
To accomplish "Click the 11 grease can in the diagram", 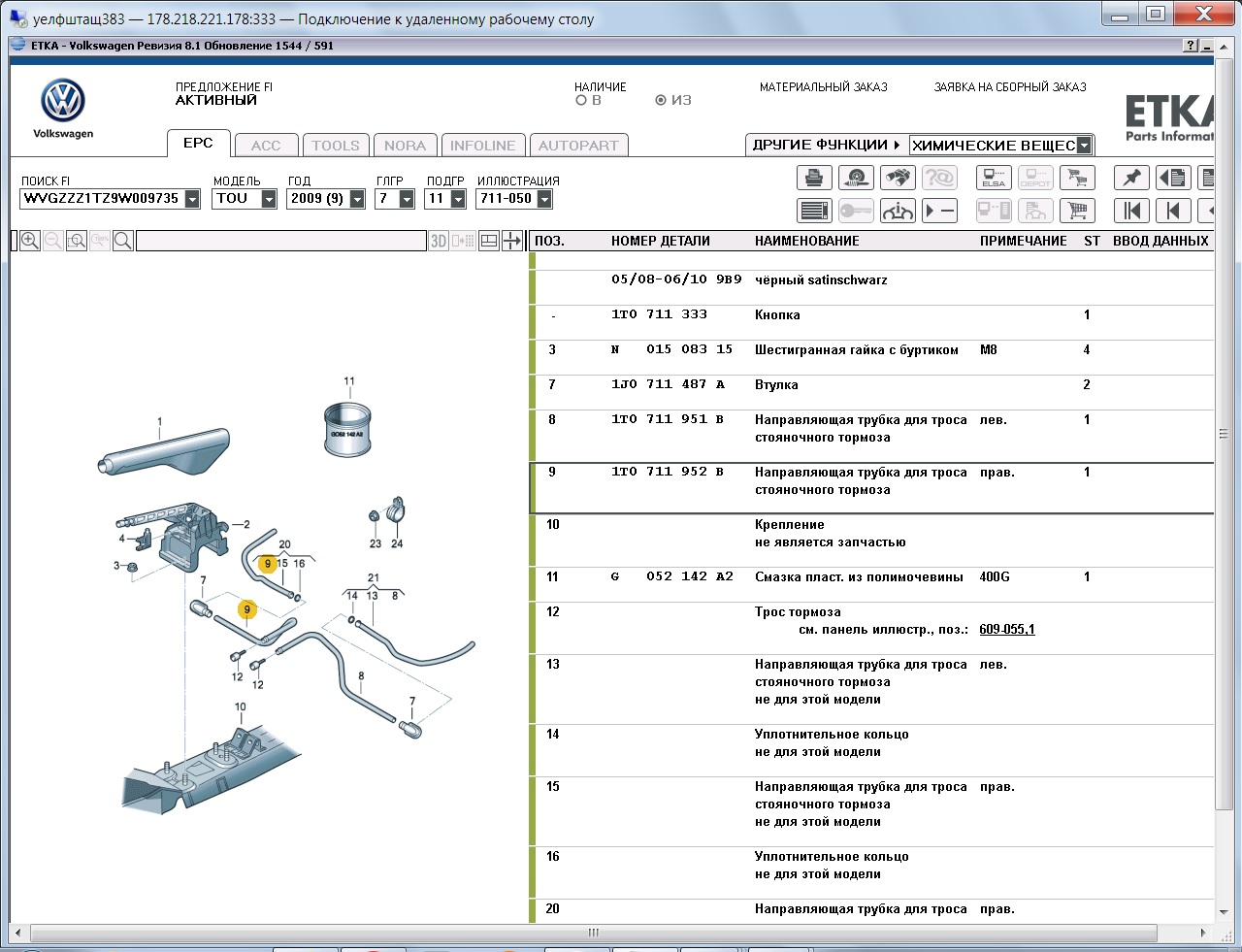I will coord(346,428).
